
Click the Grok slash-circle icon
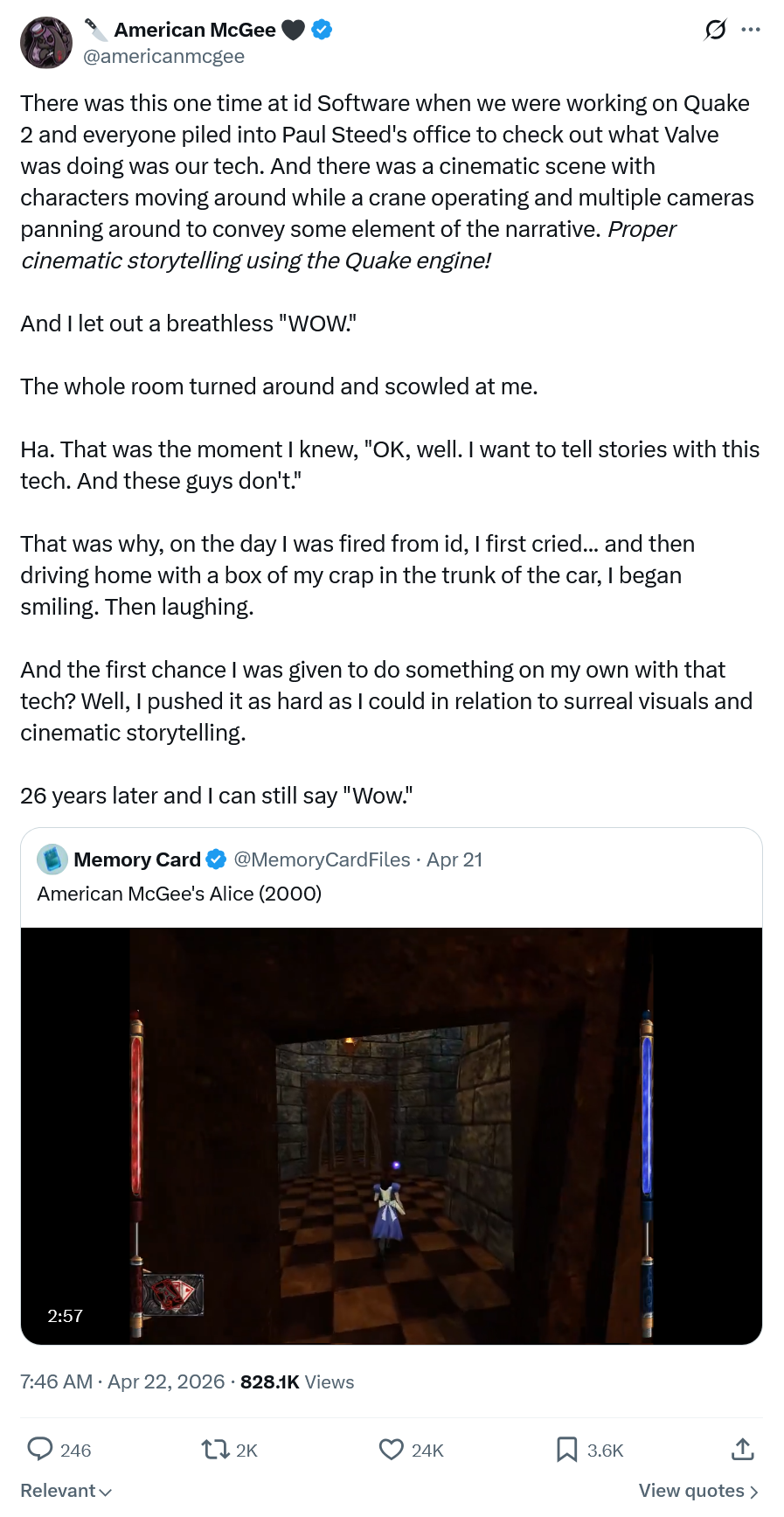(x=715, y=31)
